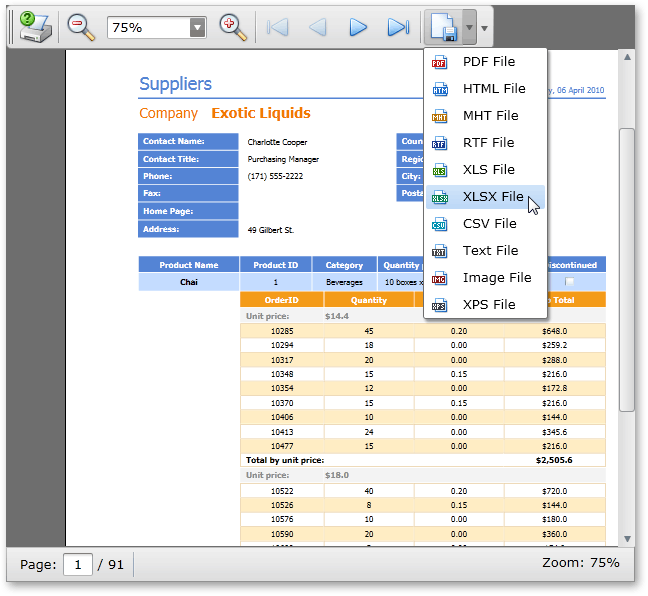The width and height of the screenshot is (648, 596).
Task: Select XLSX File export option
Action: 492,197
